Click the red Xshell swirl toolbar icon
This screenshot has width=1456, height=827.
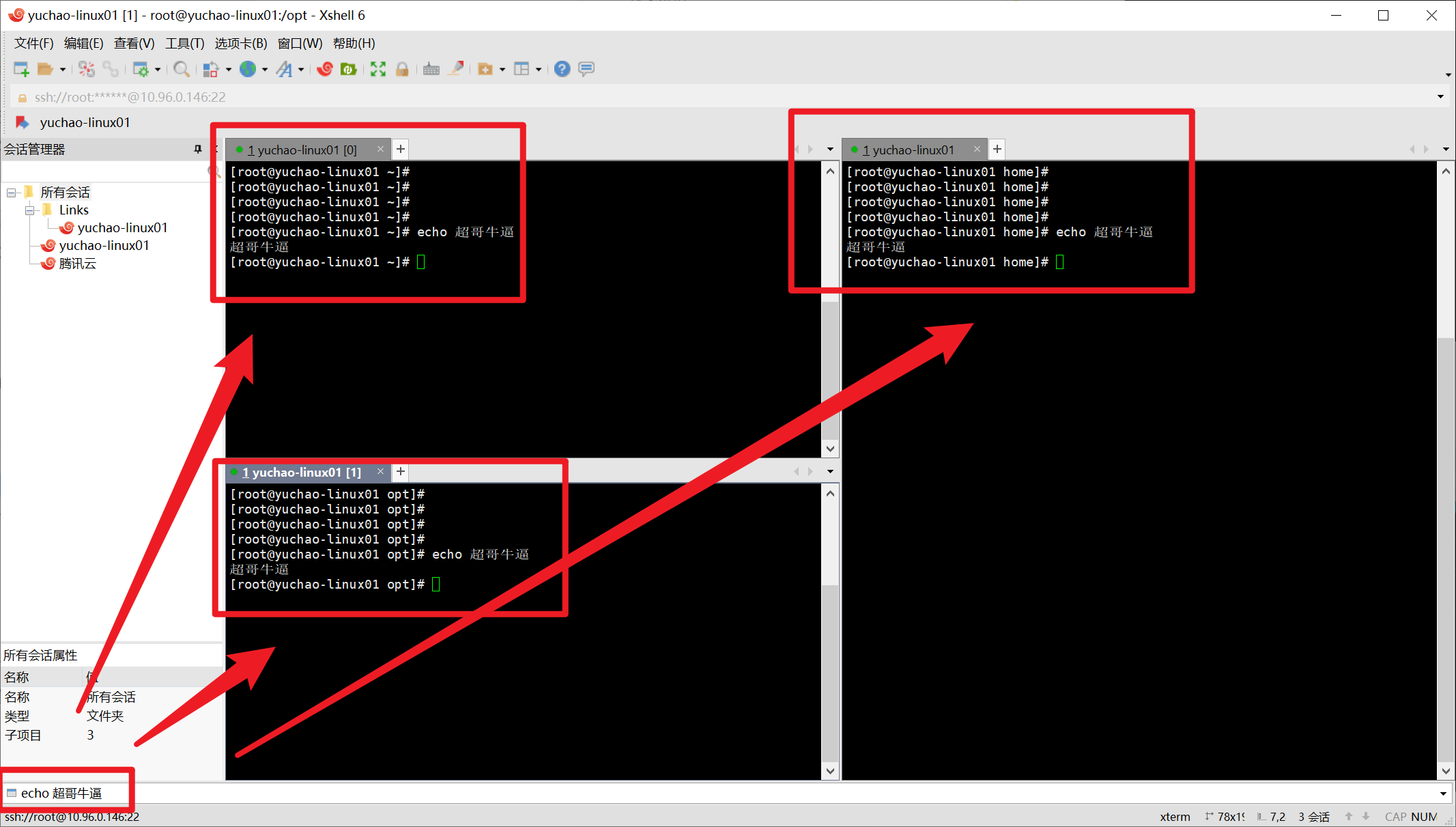click(325, 69)
